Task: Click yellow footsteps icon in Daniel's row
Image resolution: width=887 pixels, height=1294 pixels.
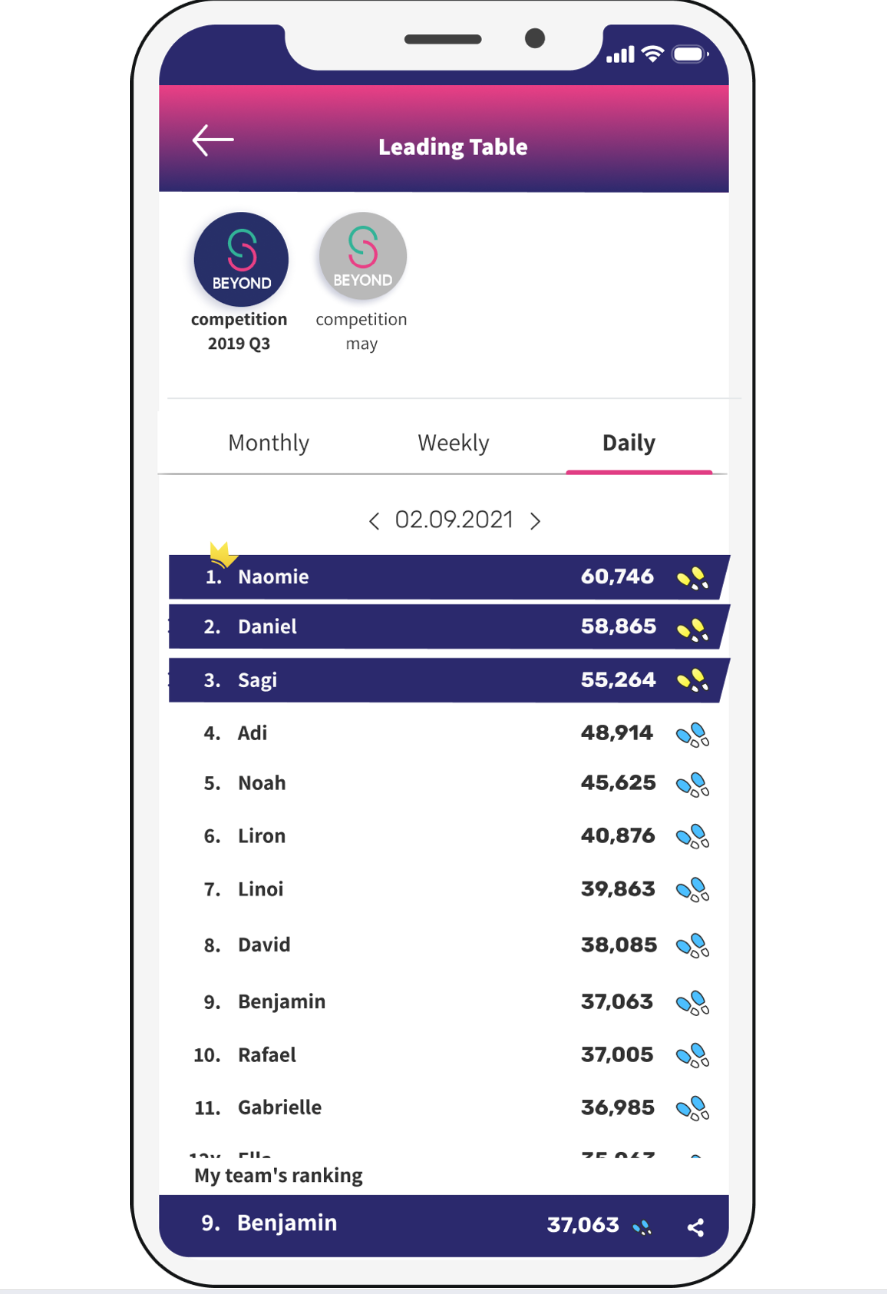Action: [693, 629]
